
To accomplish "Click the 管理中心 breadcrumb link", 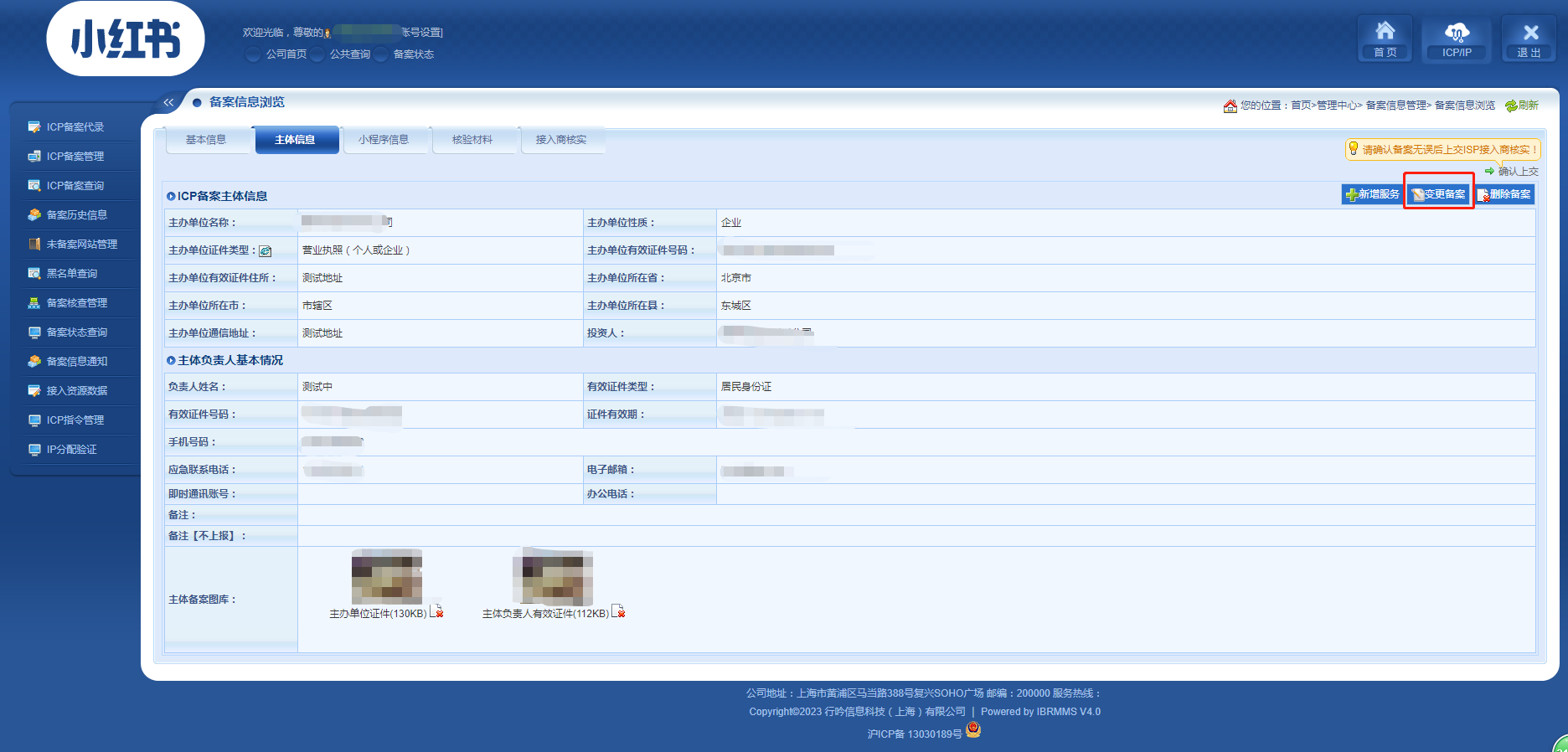I will point(1337,106).
